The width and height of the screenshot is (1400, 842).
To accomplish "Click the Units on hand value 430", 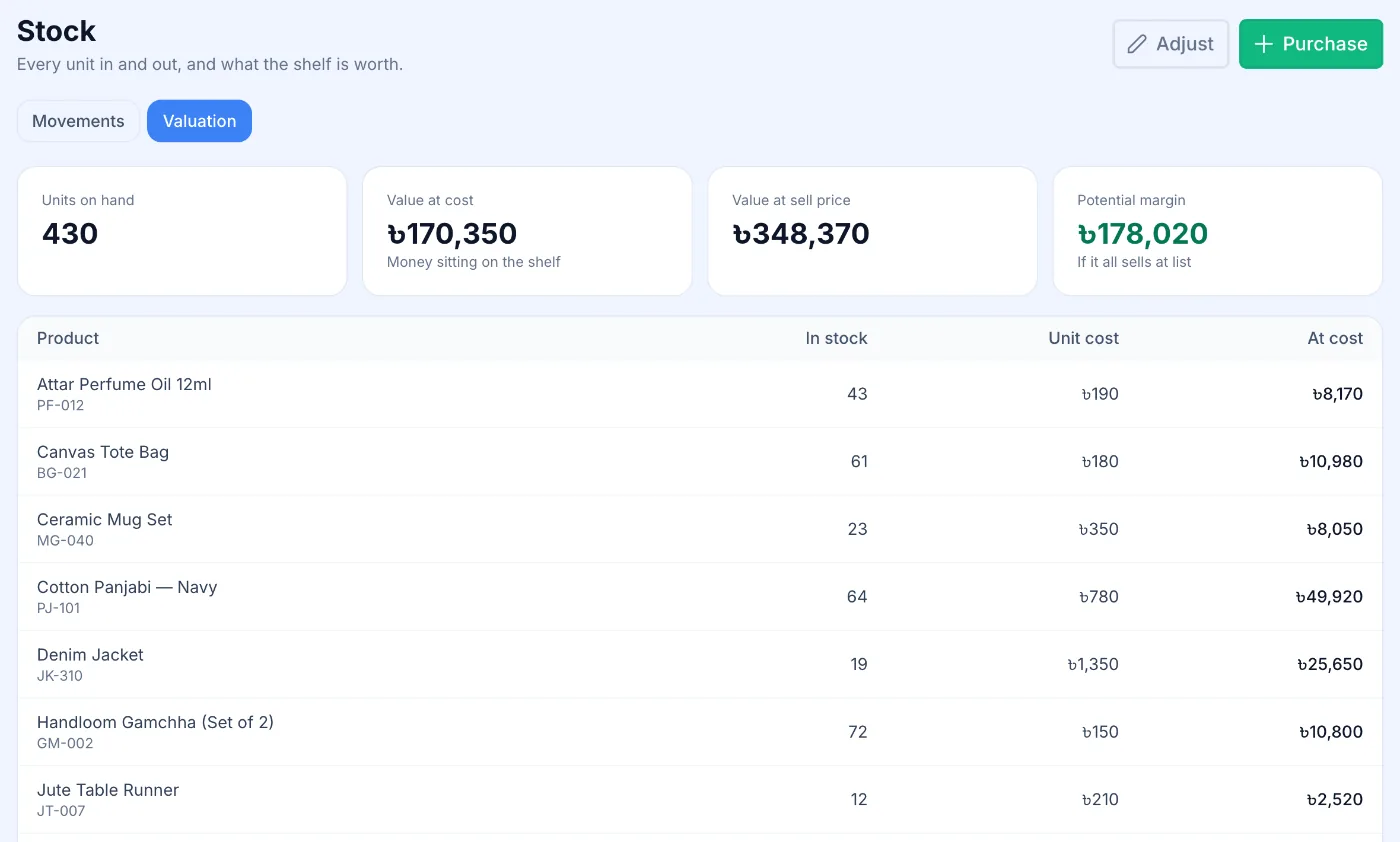I will 70,234.
